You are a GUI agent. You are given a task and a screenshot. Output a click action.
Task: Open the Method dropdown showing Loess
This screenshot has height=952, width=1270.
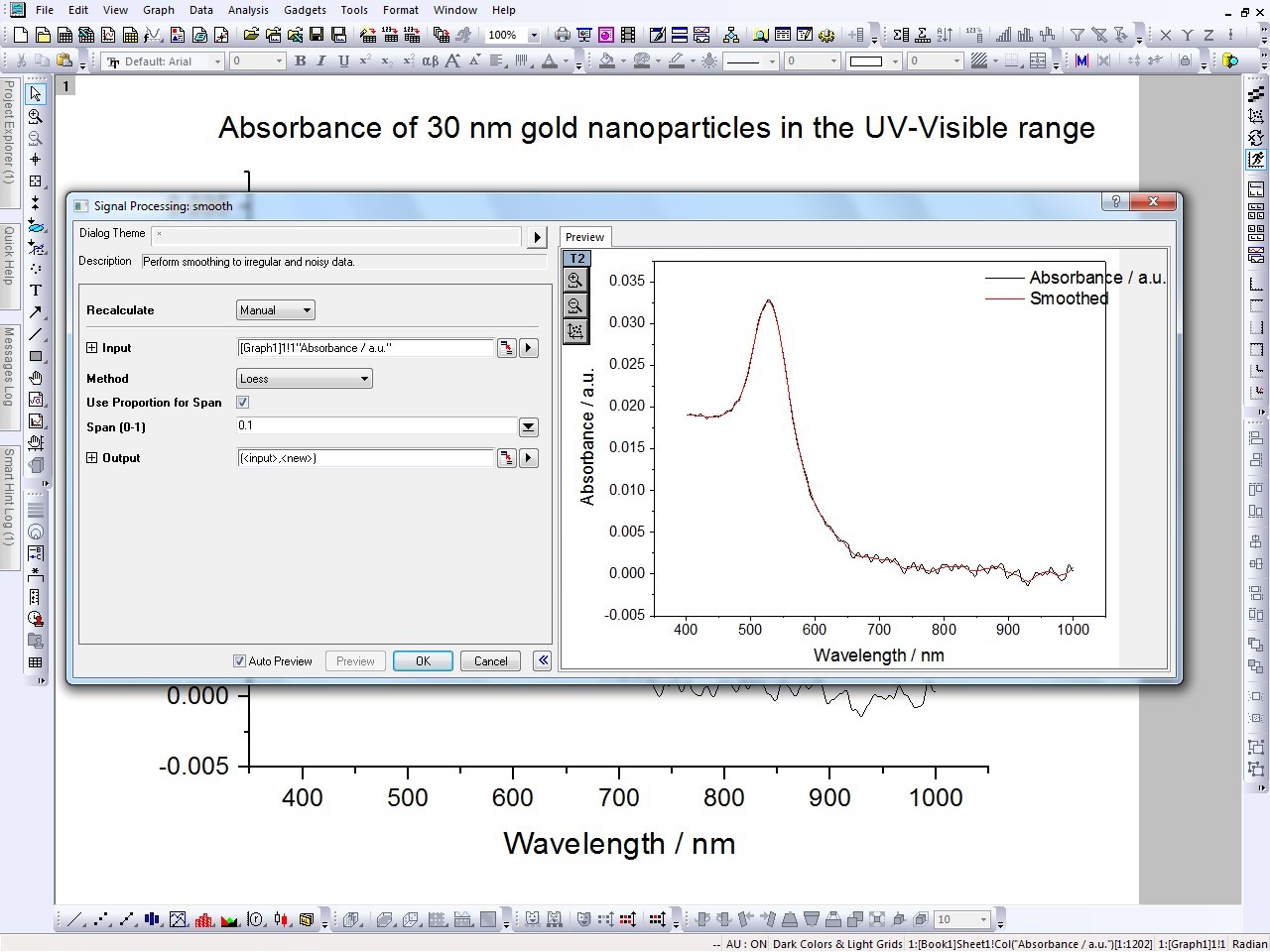[304, 379]
